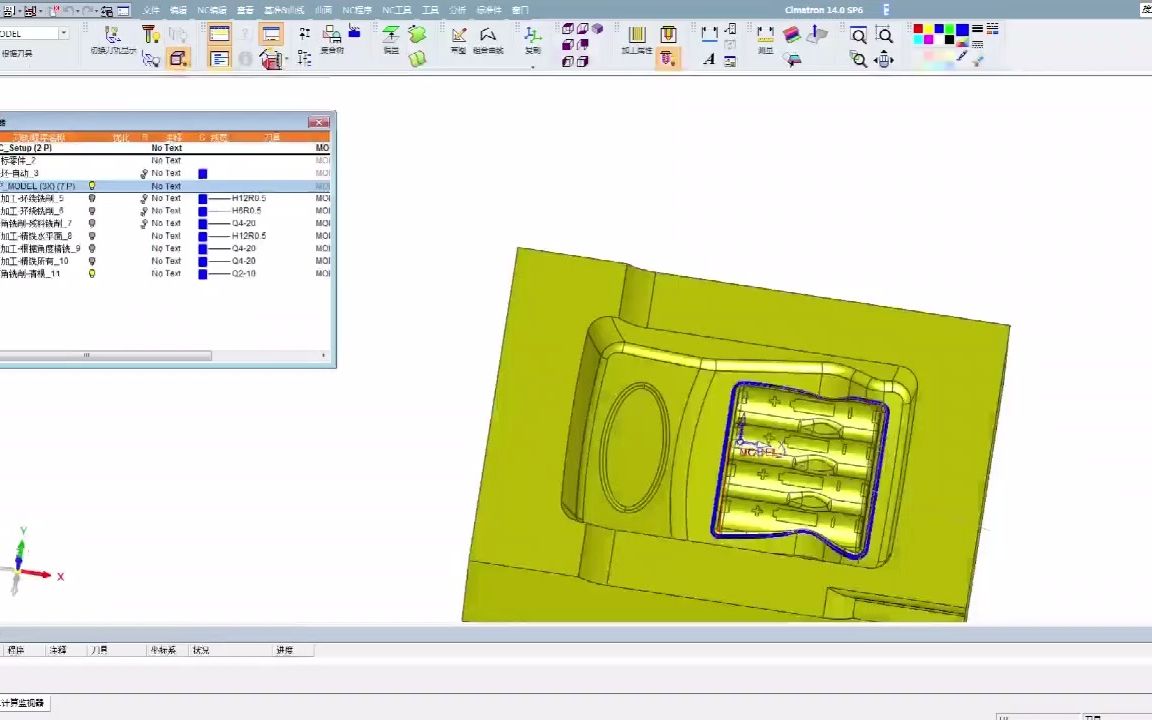Open the 加工属性 machining properties tool

pyautogui.click(x=637, y=39)
